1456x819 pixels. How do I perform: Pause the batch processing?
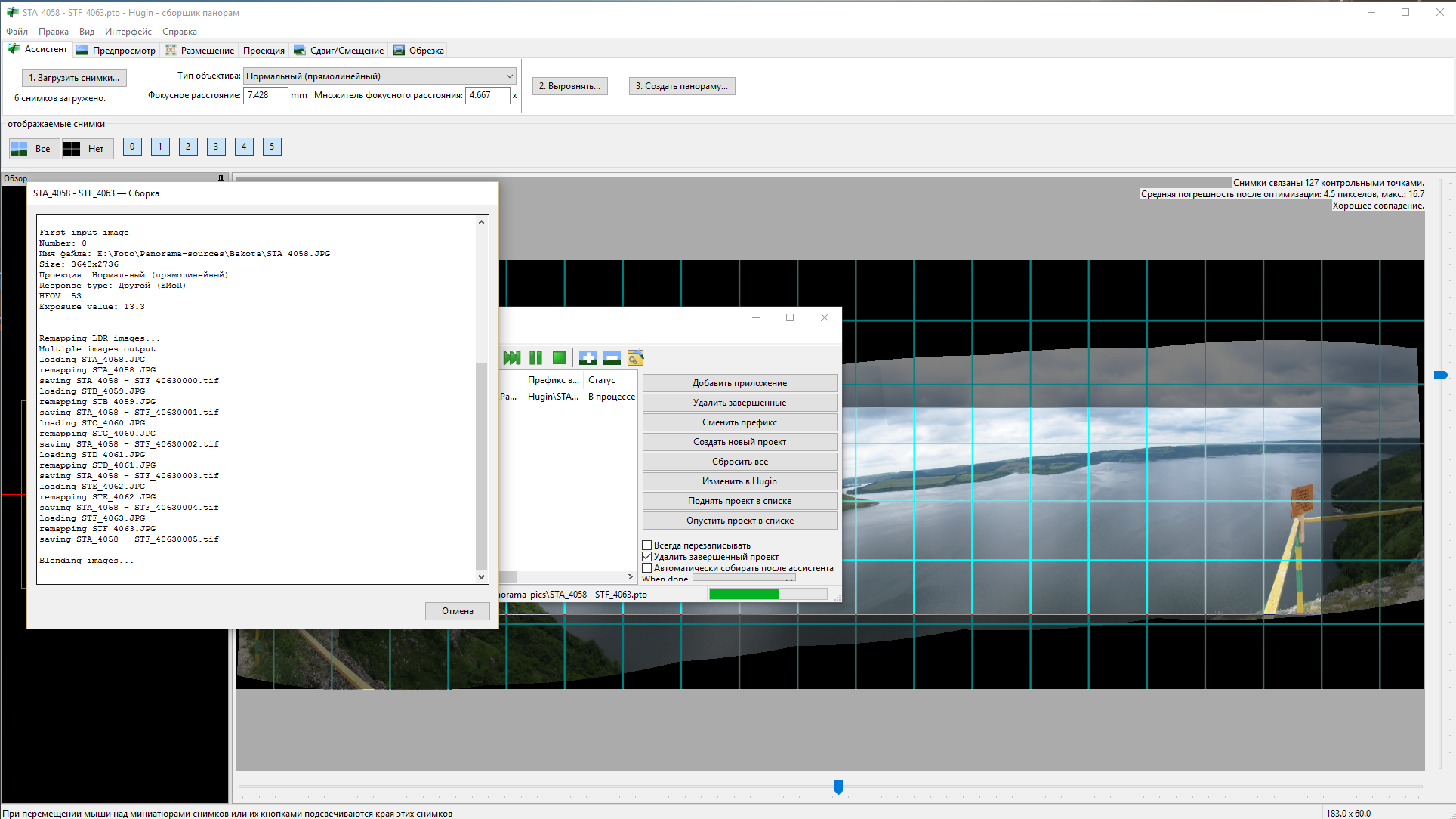pos(535,357)
